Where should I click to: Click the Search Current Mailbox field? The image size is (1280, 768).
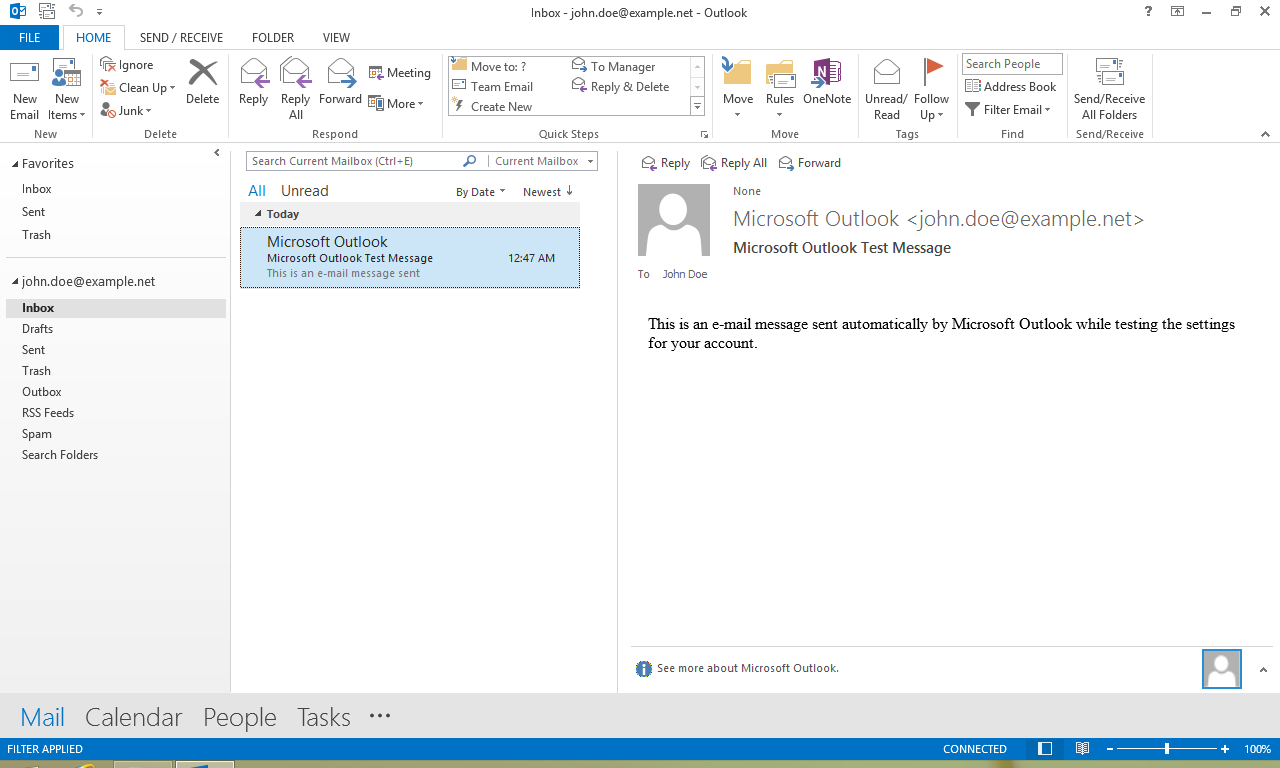[x=355, y=161]
